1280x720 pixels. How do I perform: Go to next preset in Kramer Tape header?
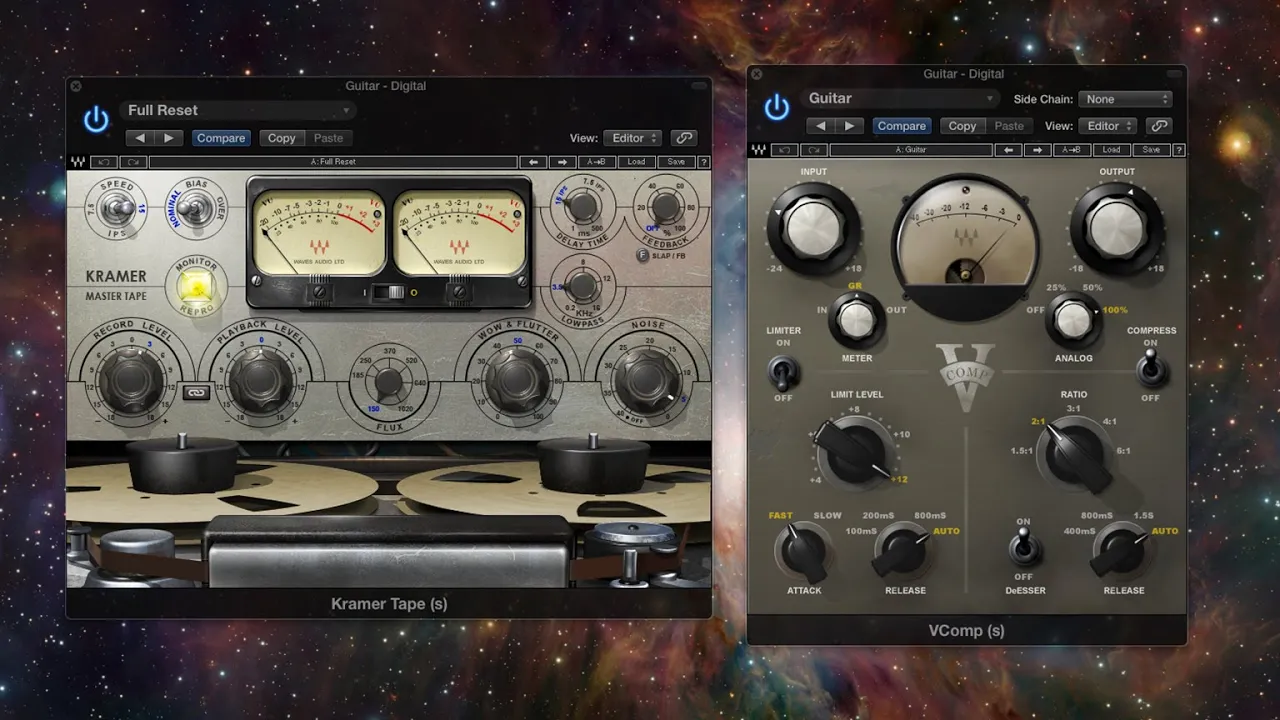169,138
